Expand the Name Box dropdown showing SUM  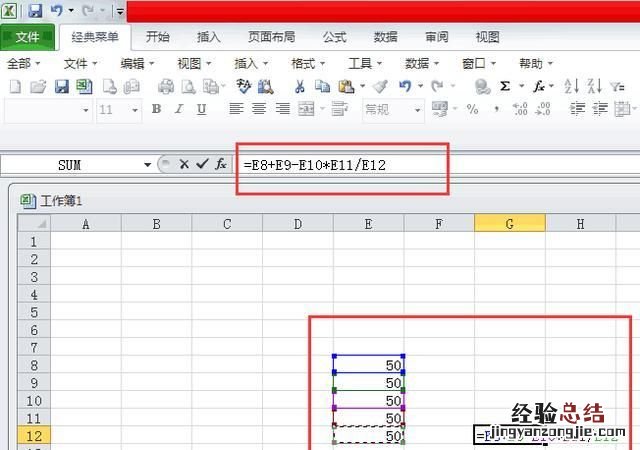point(148,164)
